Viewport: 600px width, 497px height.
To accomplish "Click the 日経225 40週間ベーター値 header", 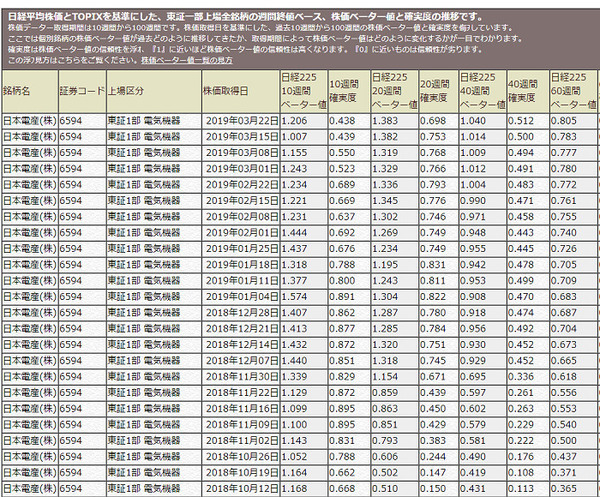I will pos(483,91).
